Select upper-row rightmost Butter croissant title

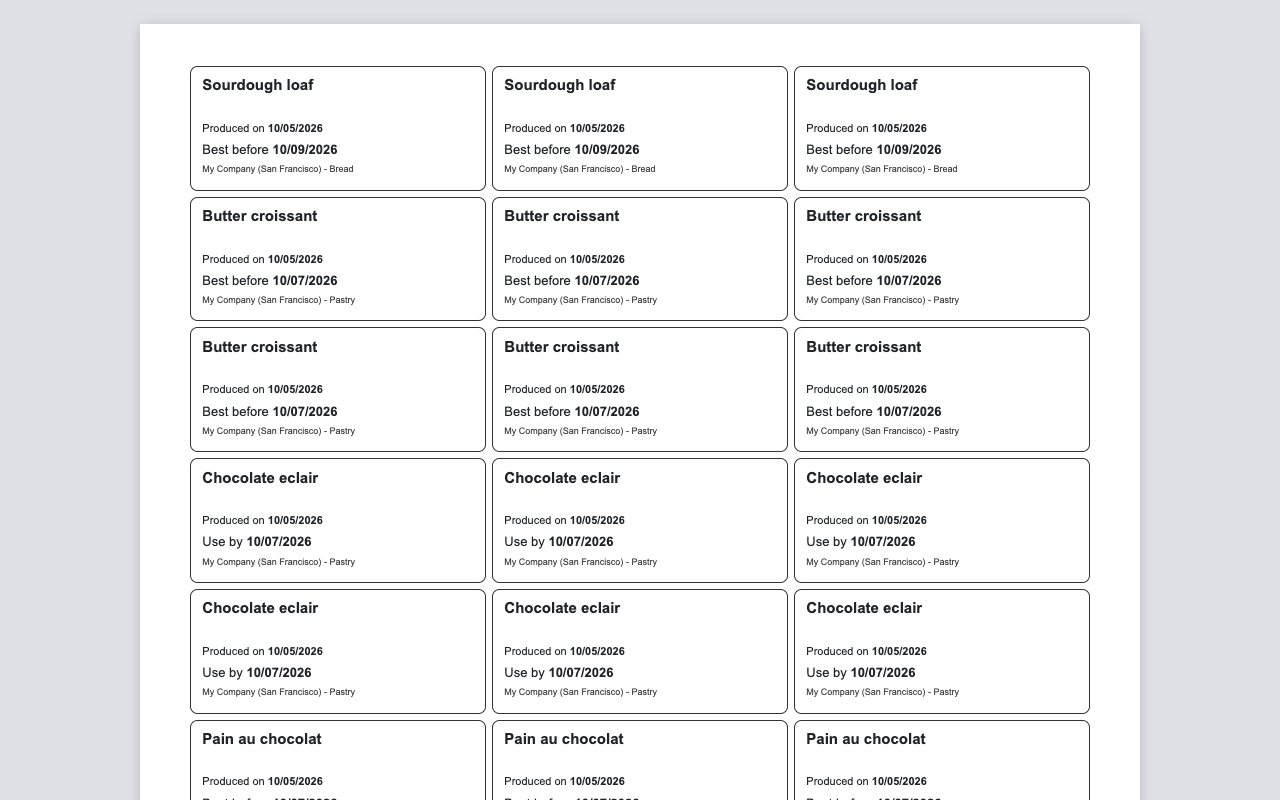coord(863,216)
